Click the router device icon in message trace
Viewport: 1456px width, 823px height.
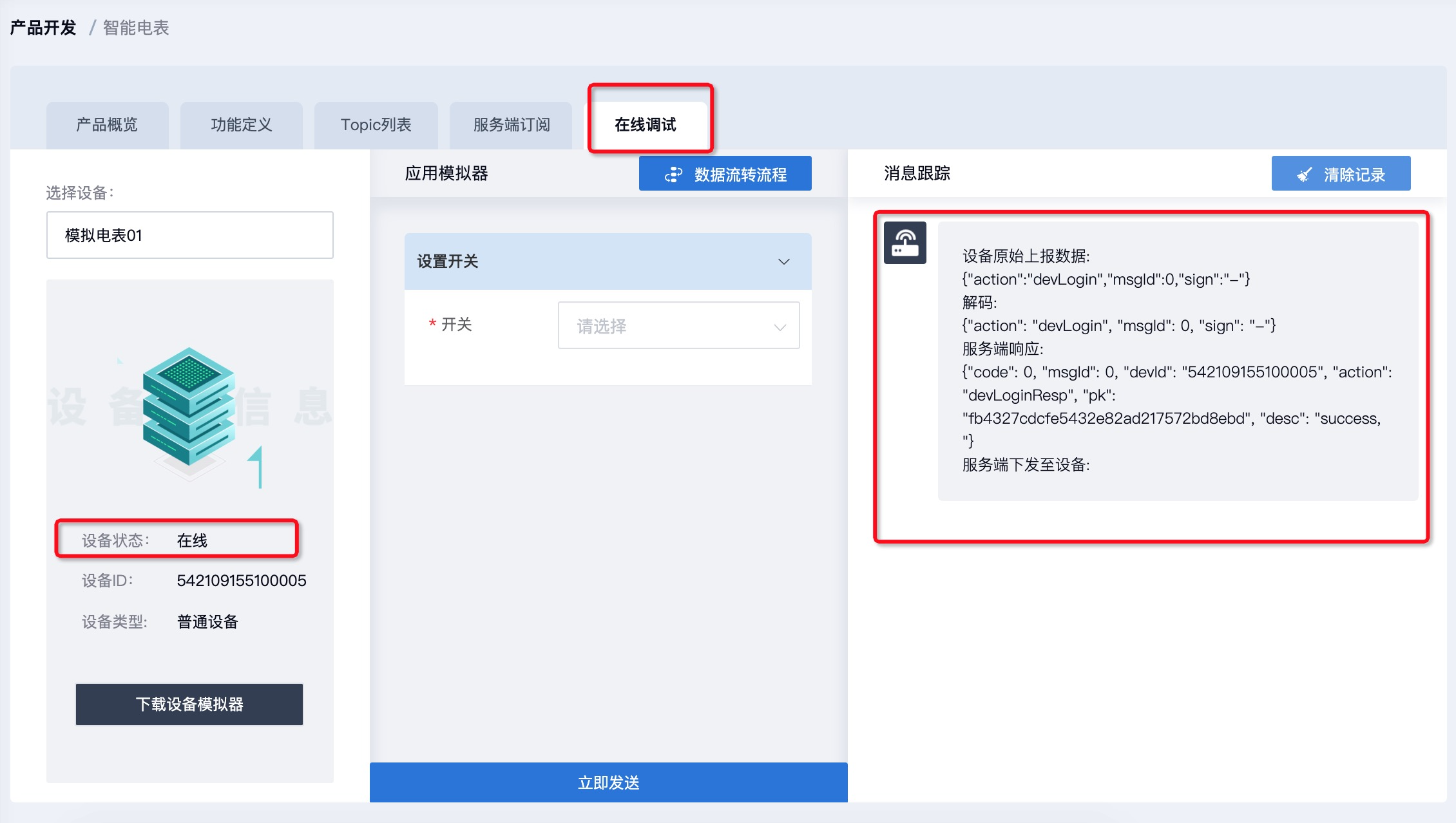tap(905, 243)
